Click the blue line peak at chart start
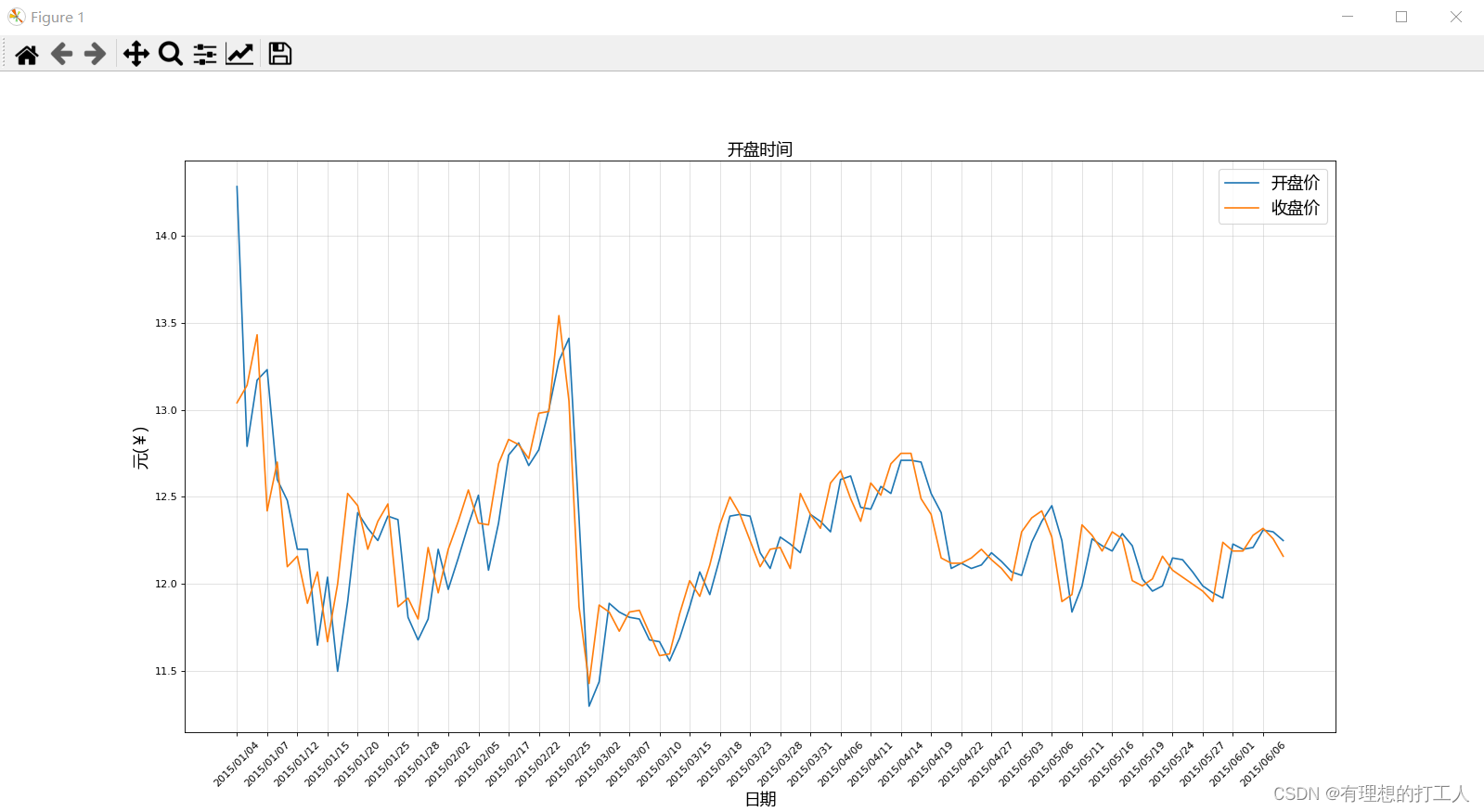The height and width of the screenshot is (812, 1484). tap(237, 187)
